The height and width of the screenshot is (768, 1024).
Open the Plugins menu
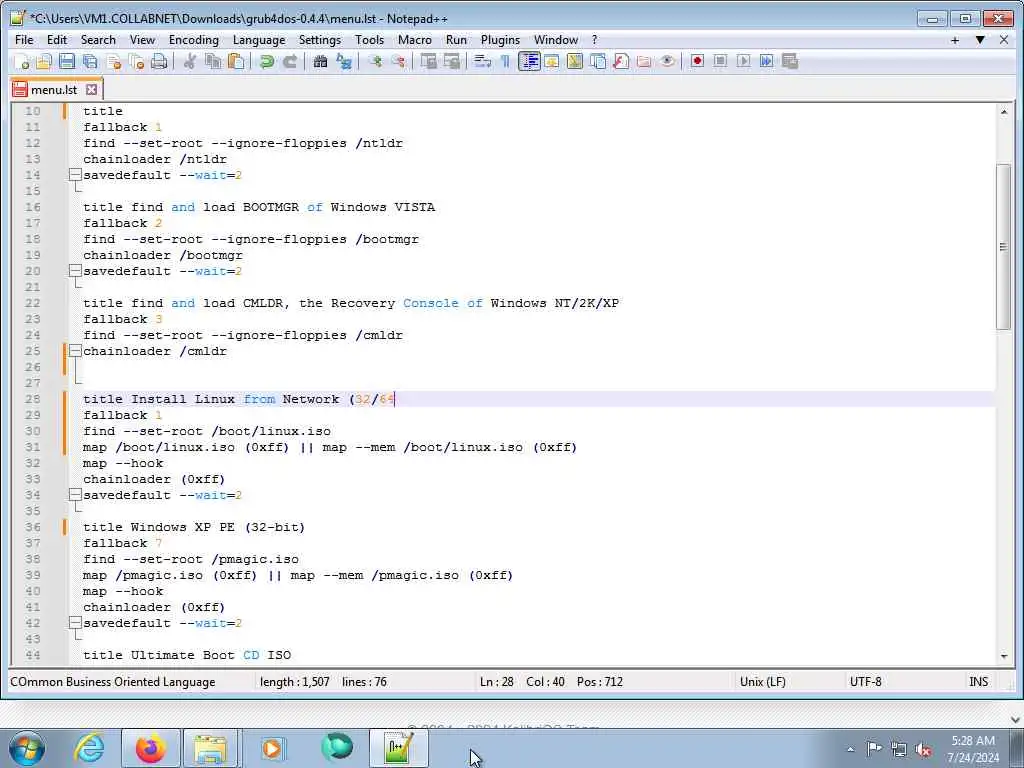pyautogui.click(x=500, y=40)
